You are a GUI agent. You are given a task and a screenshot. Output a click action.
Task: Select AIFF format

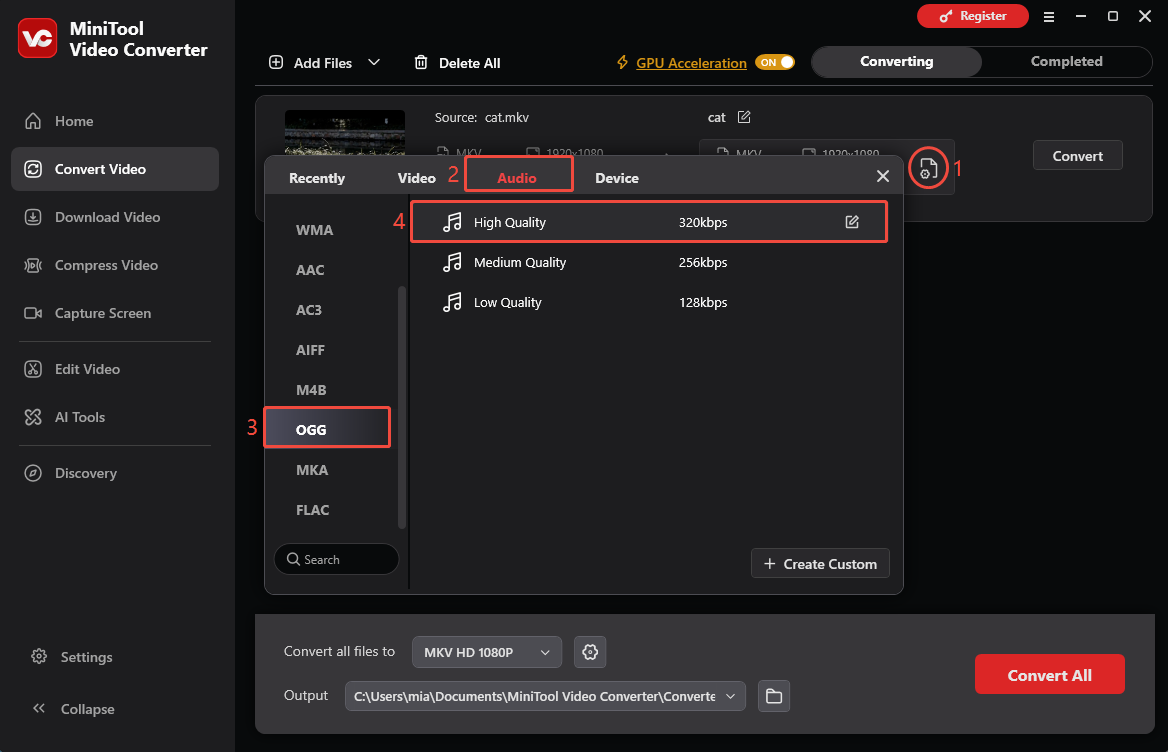[310, 350]
